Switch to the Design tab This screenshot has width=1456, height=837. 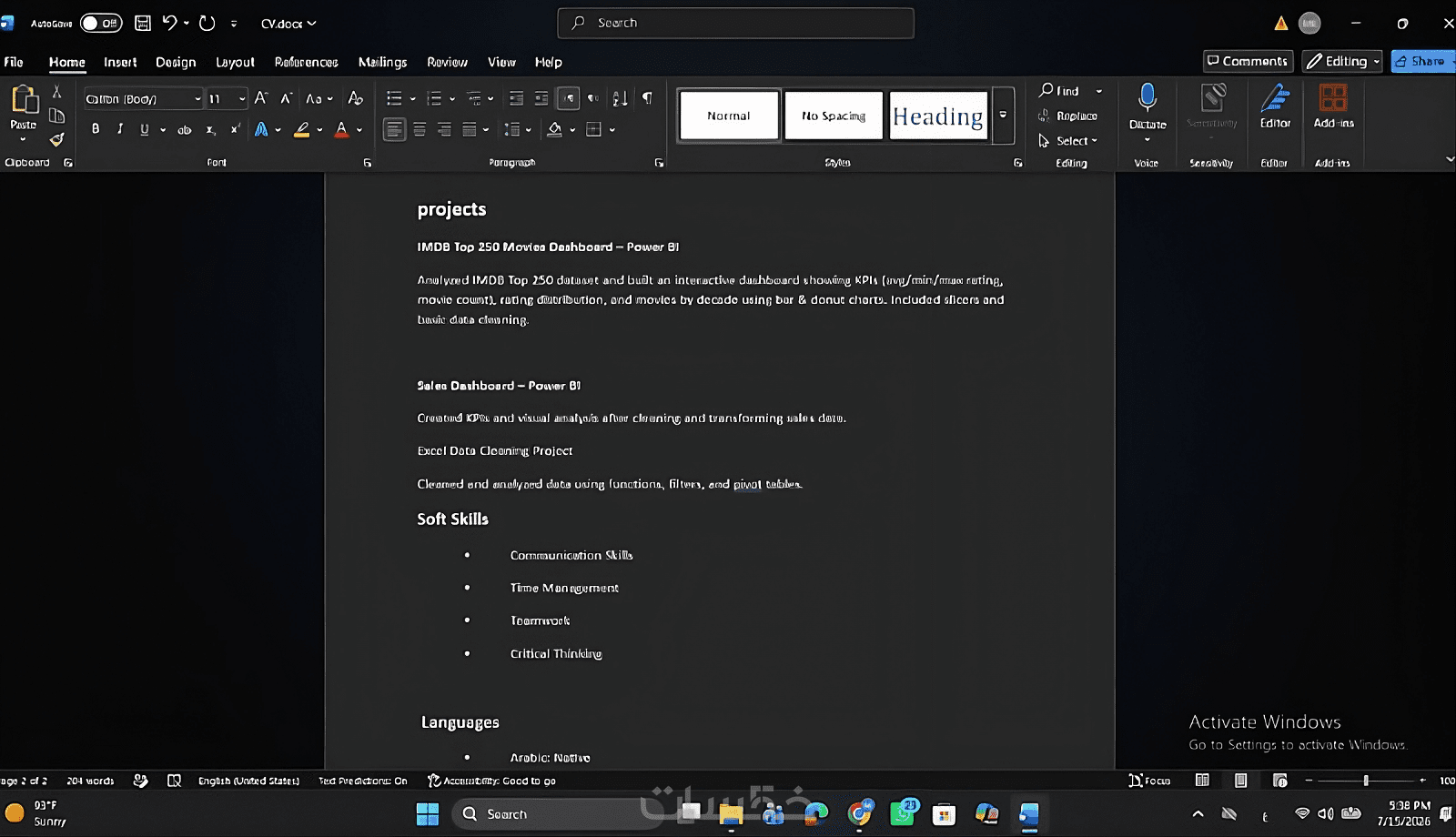pyautogui.click(x=176, y=62)
